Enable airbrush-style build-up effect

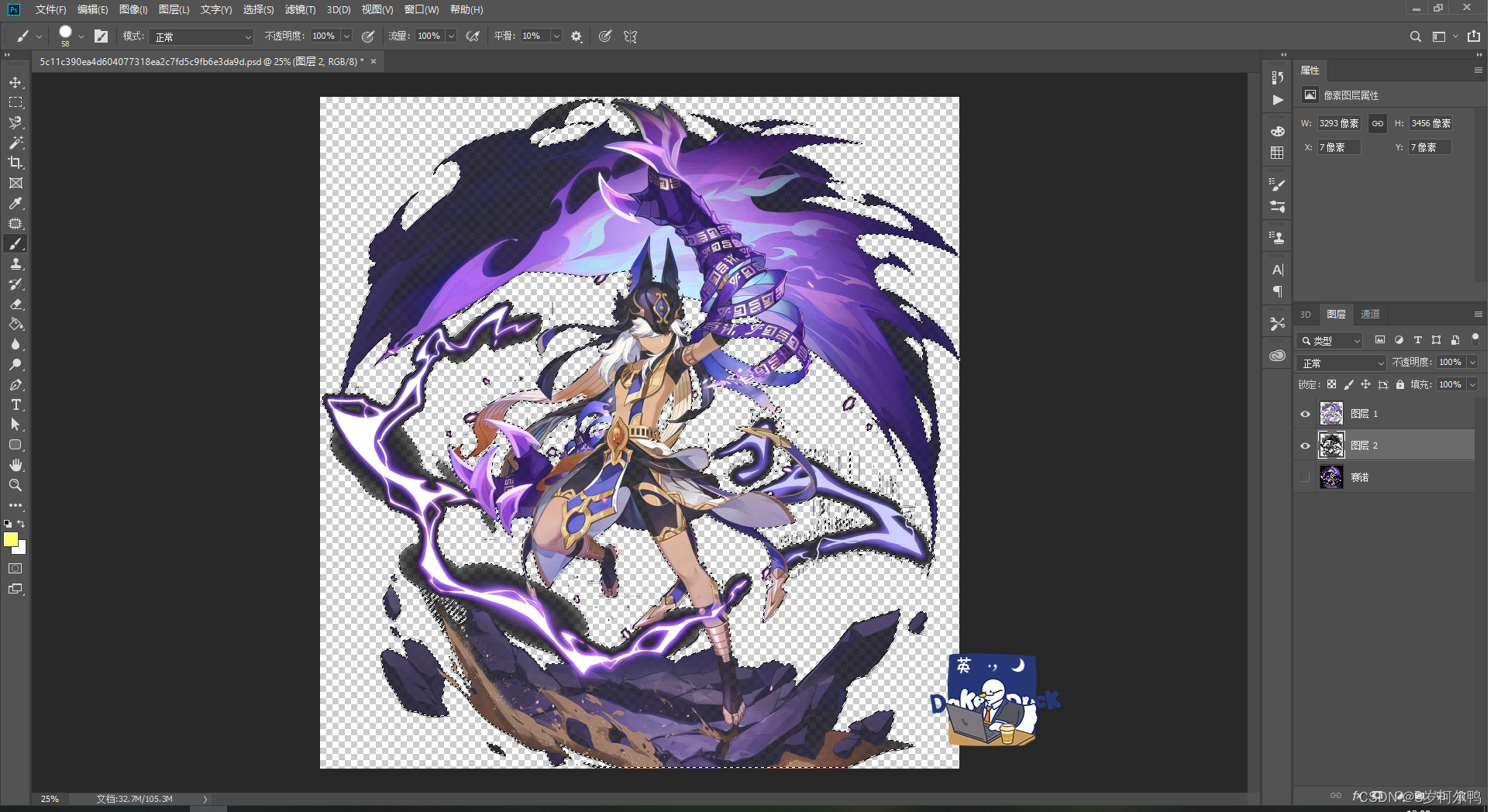(x=473, y=36)
